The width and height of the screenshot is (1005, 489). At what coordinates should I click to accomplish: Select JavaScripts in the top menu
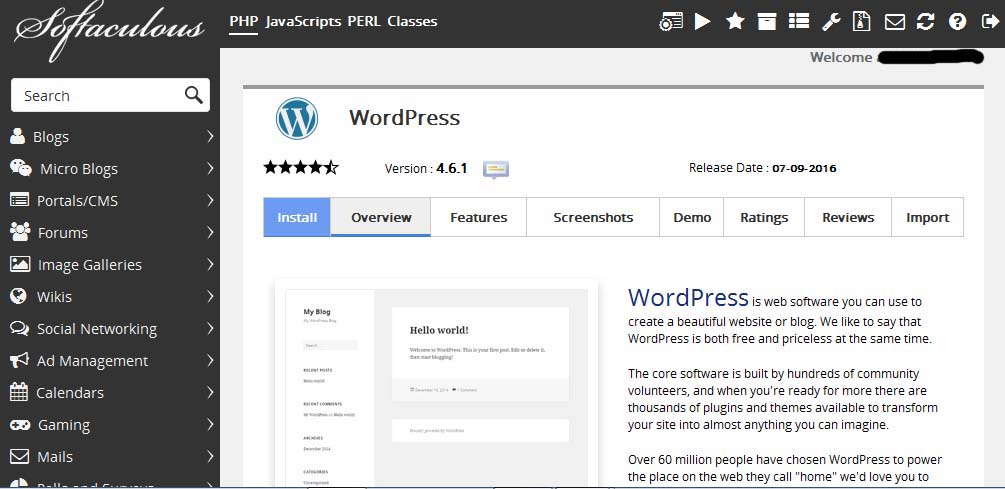pos(303,21)
